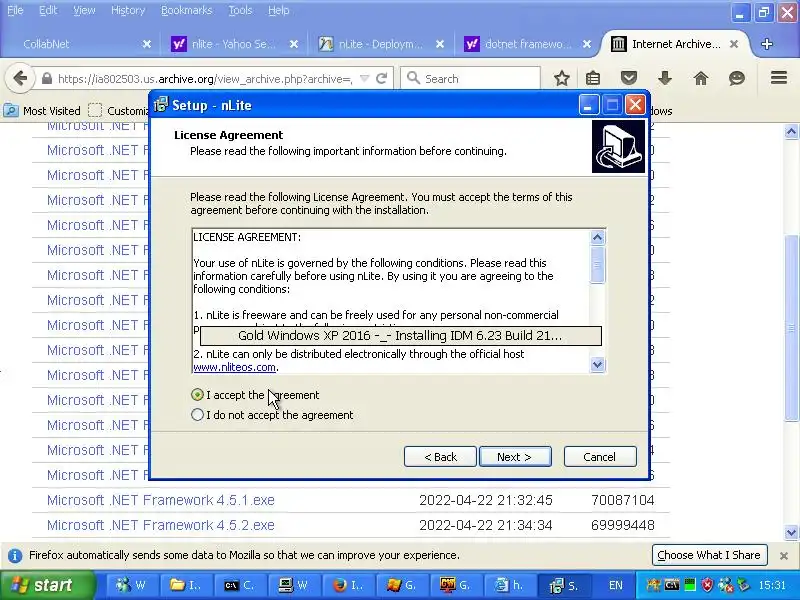Screen dimensions: 800x600
Task: Bookmark this page with the star icon
Action: [562, 79]
